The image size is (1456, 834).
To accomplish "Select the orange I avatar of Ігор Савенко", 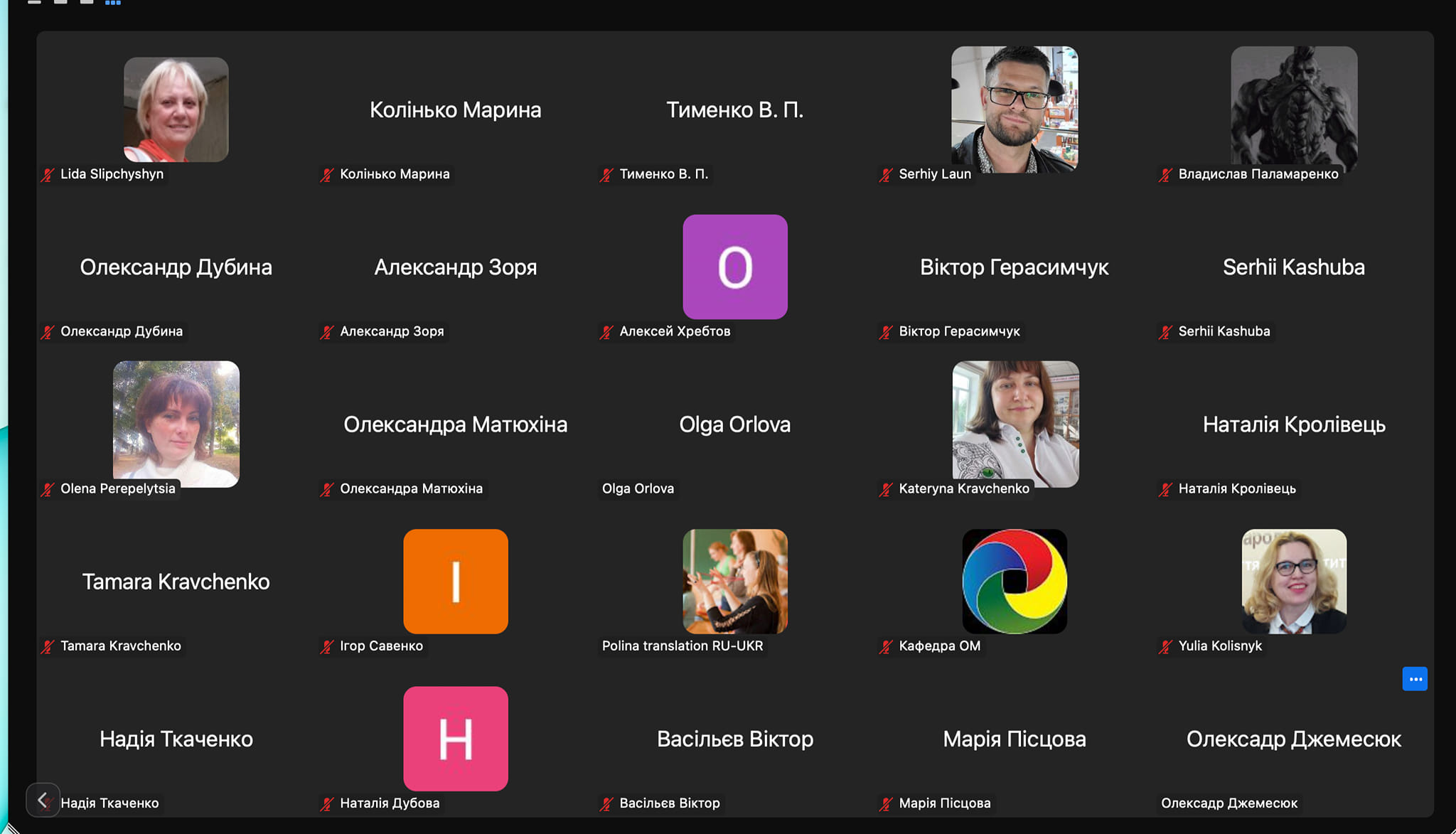I will pos(456,582).
